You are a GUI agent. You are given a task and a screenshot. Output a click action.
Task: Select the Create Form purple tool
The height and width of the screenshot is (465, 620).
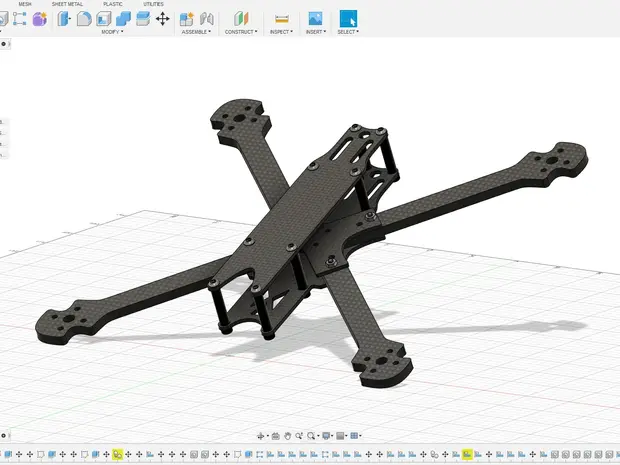point(40,19)
